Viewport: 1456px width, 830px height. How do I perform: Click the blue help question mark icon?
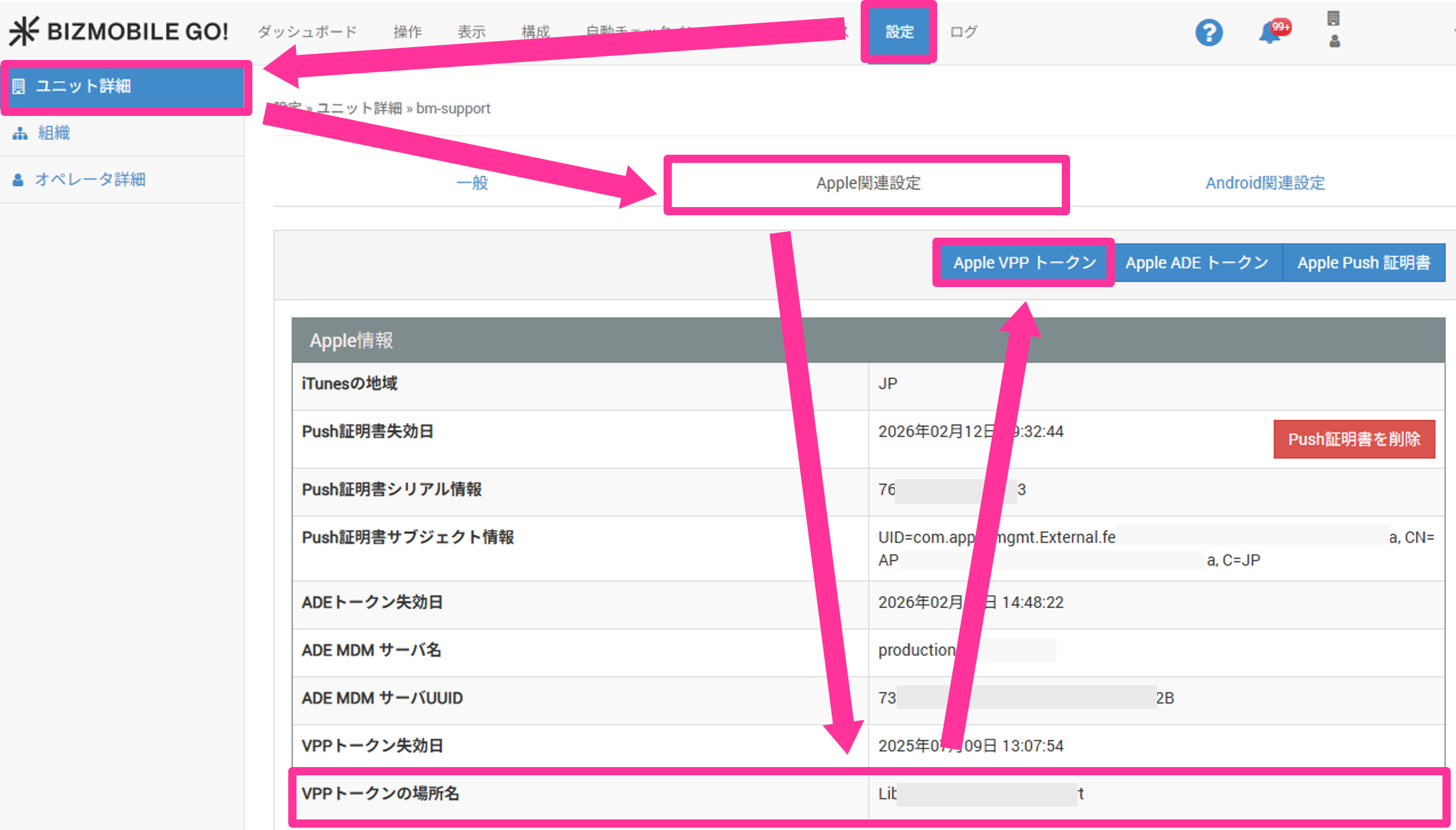[1208, 32]
